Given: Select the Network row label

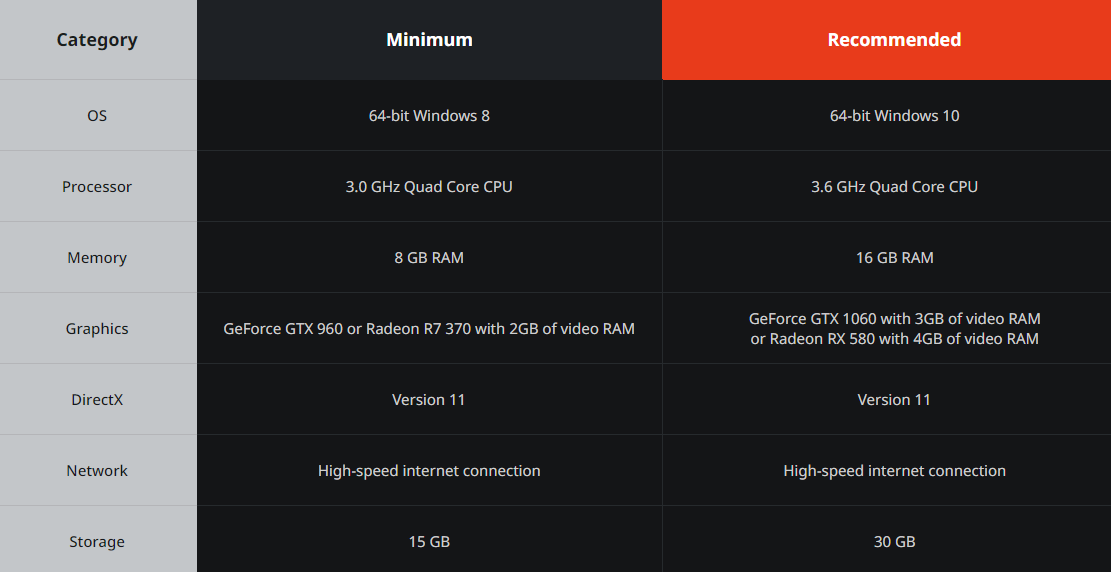Looking at the screenshot, I should point(97,471).
